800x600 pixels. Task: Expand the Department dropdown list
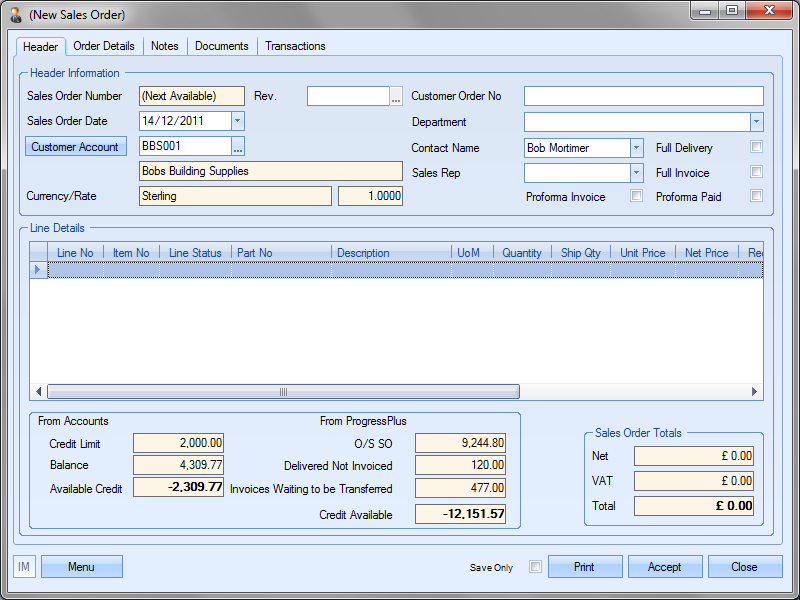[756, 122]
